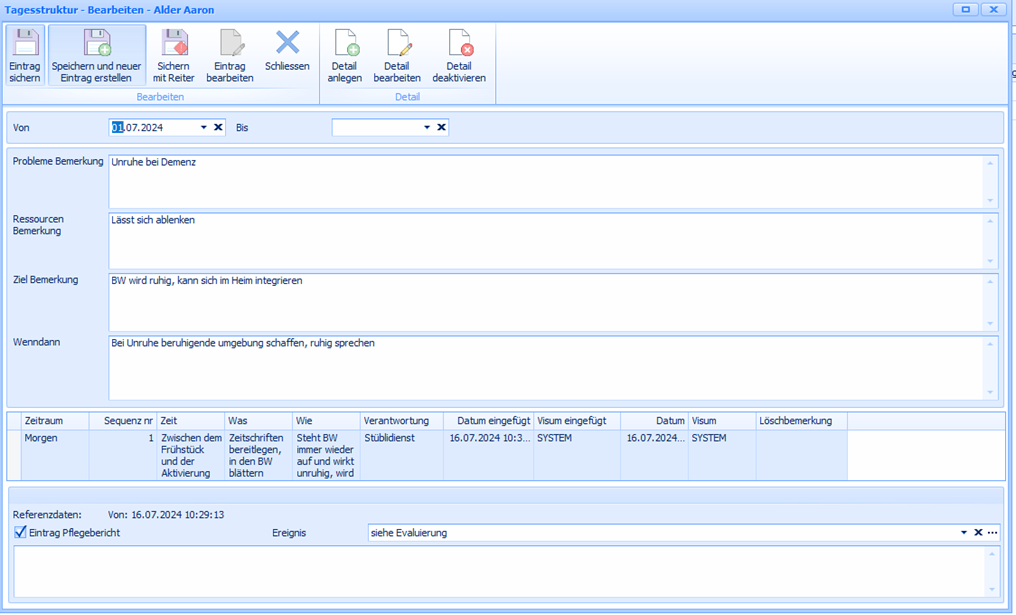
Task: Click the Sichern mit Reiter icon
Action: click(x=175, y=55)
